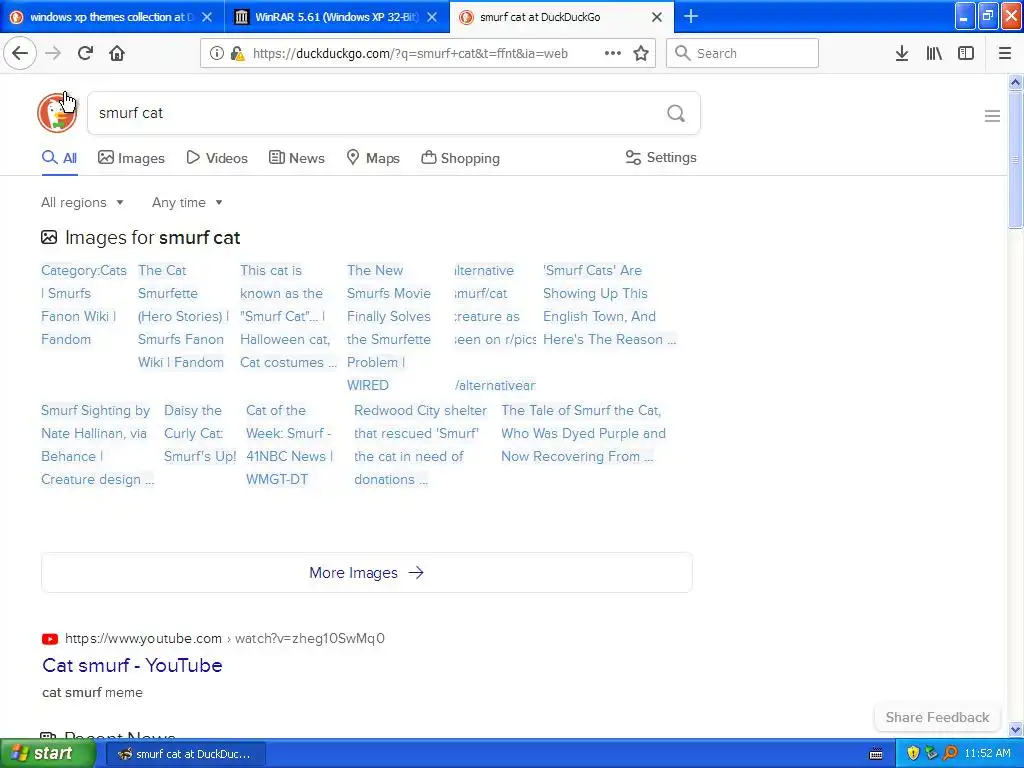The width and height of the screenshot is (1024, 768).
Task: Open 'This cat is known as' link
Action: click(288, 316)
